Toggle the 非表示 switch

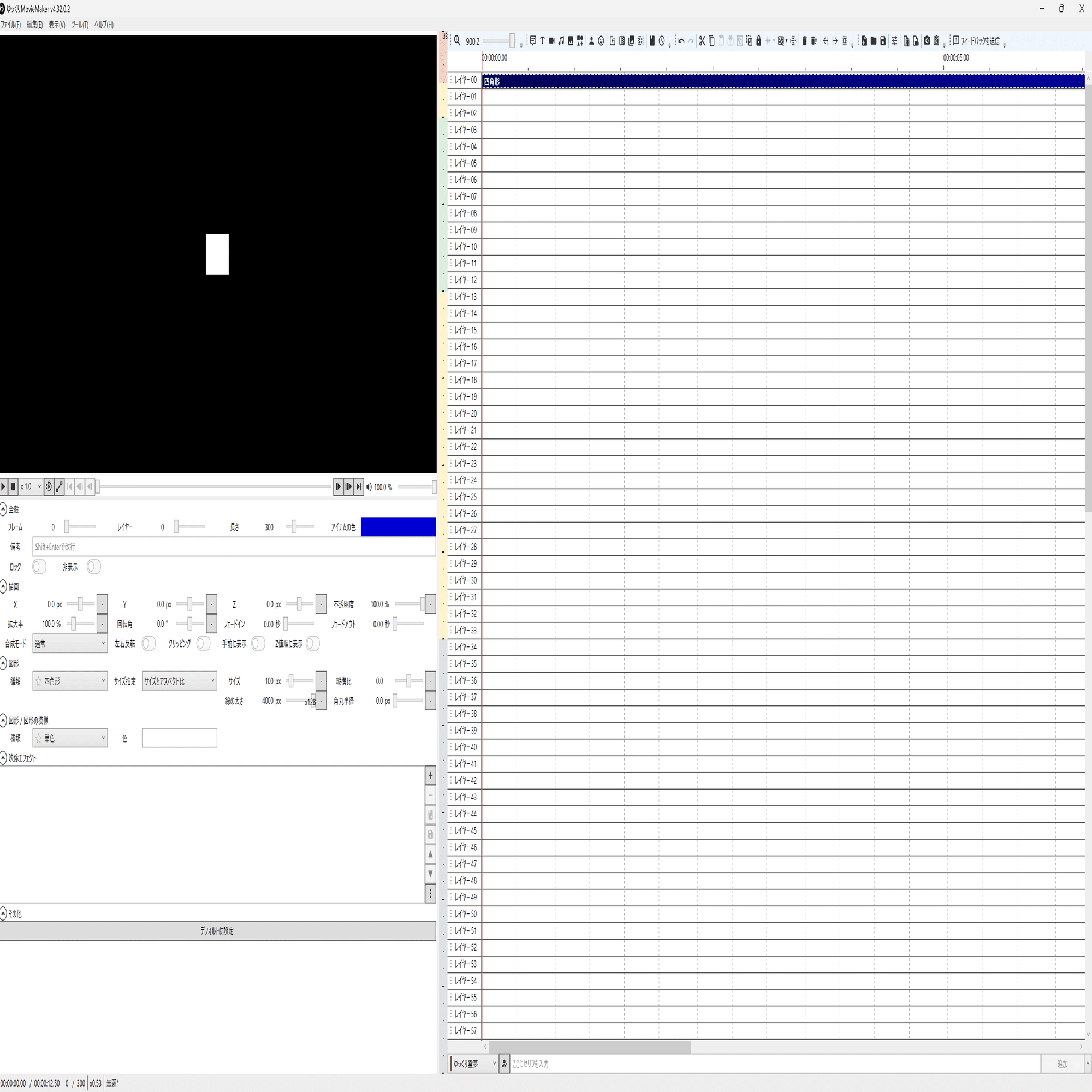point(93,566)
